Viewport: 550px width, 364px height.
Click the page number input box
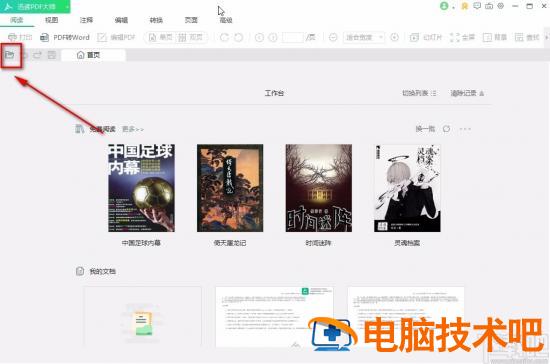293,37
